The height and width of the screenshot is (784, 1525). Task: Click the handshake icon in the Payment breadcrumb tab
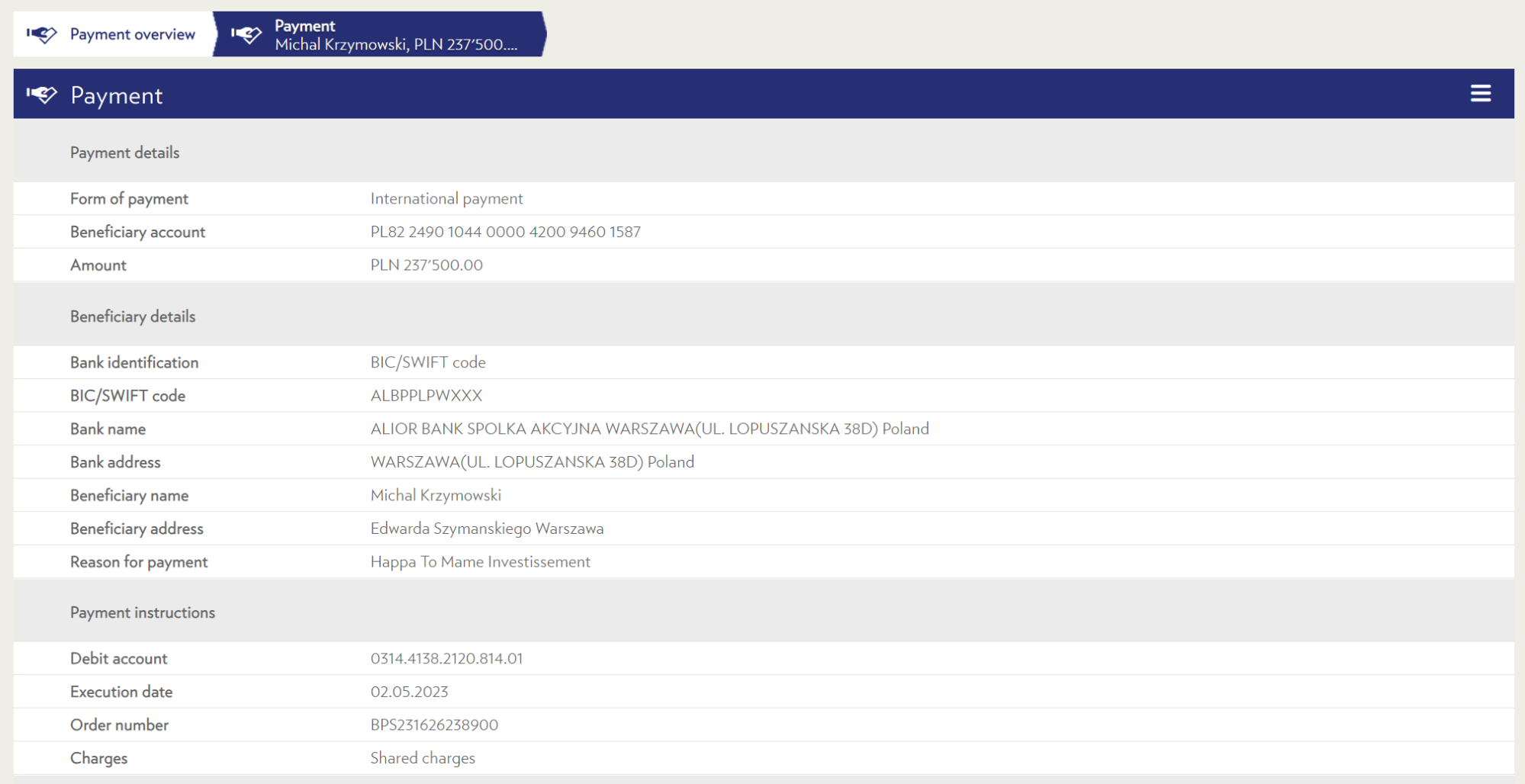tap(246, 34)
